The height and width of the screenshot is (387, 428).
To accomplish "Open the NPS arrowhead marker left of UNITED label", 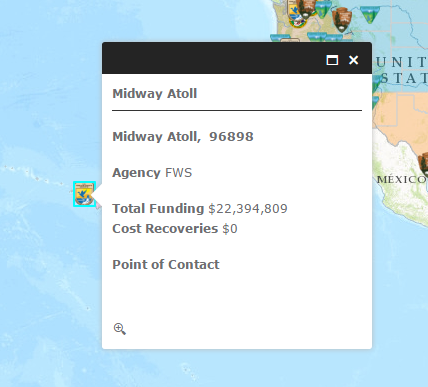I will [x=342, y=19].
